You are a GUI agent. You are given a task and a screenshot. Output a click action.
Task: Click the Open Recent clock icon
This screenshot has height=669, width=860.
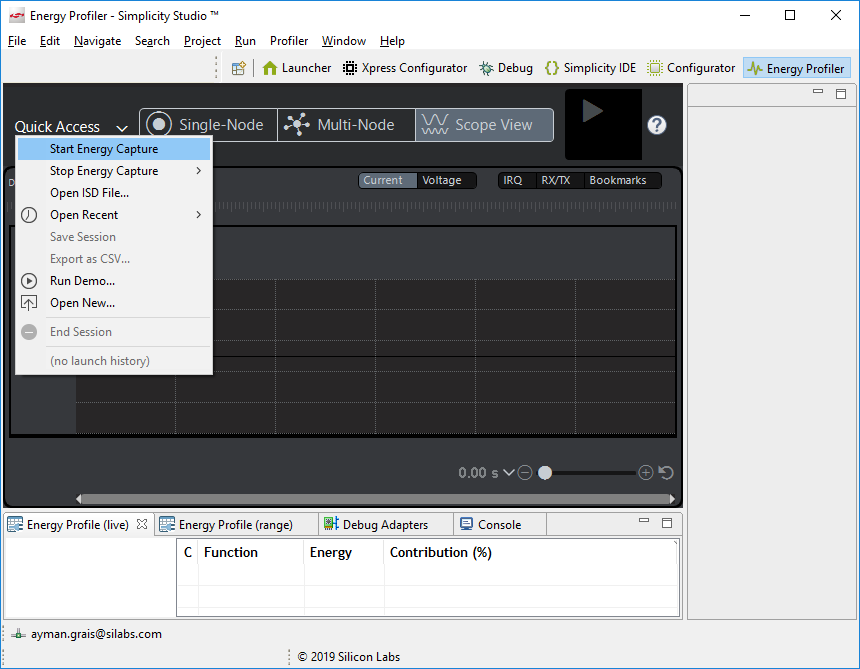[x=29, y=215]
